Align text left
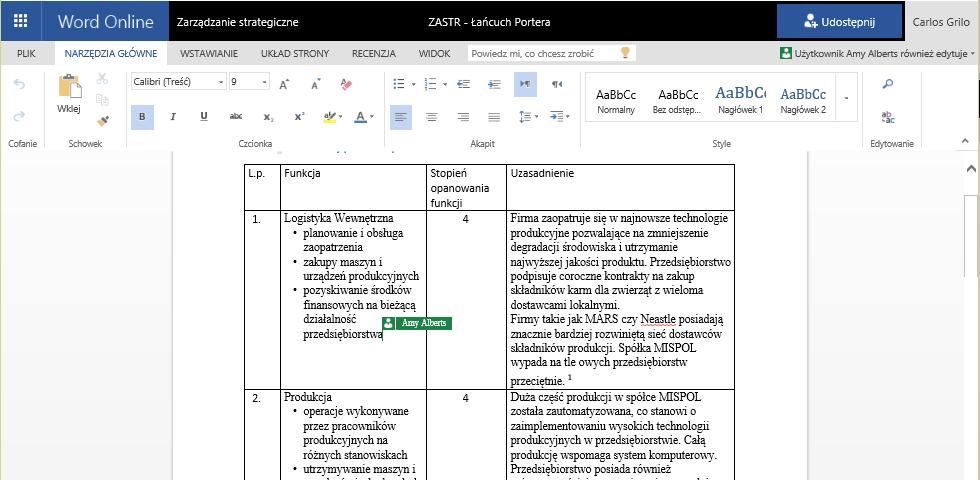This screenshot has height=480, width=980. 401,117
